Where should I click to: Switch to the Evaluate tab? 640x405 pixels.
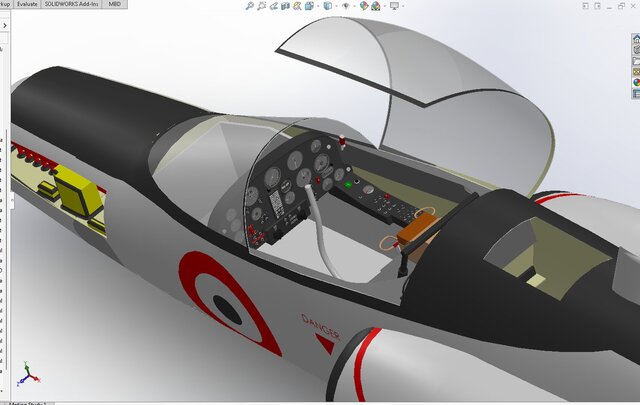coord(27,5)
